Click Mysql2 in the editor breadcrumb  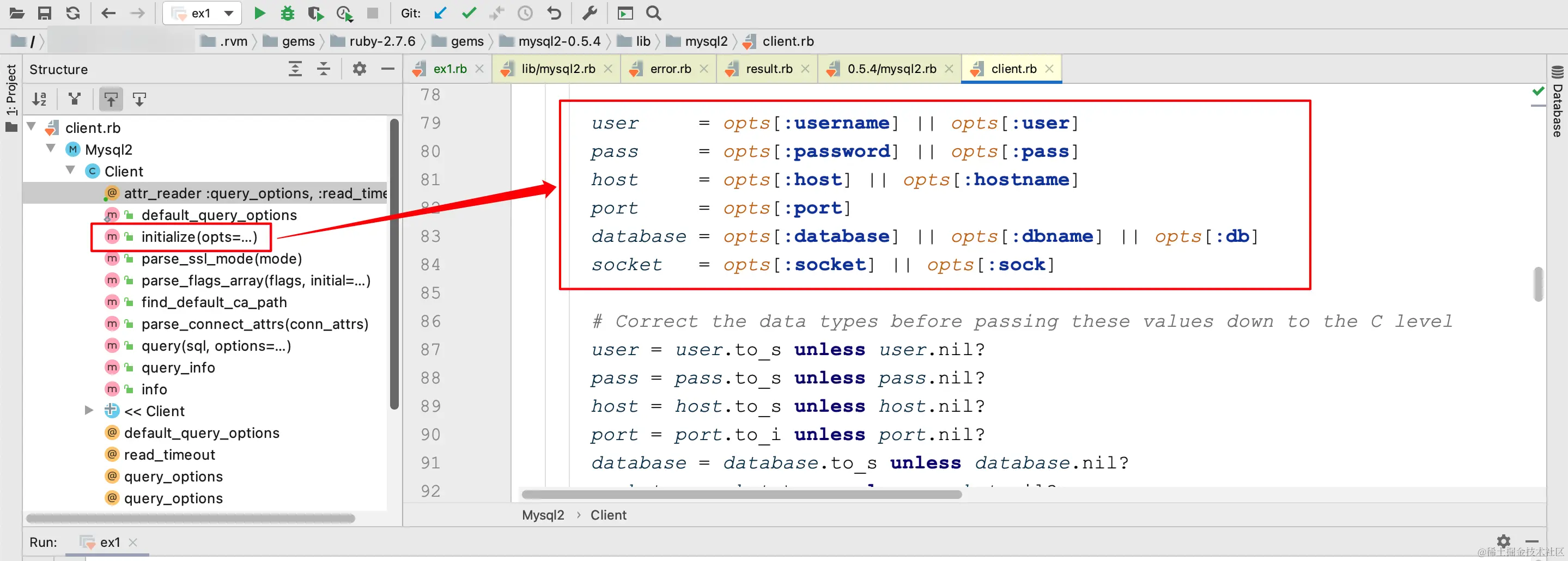(x=543, y=515)
